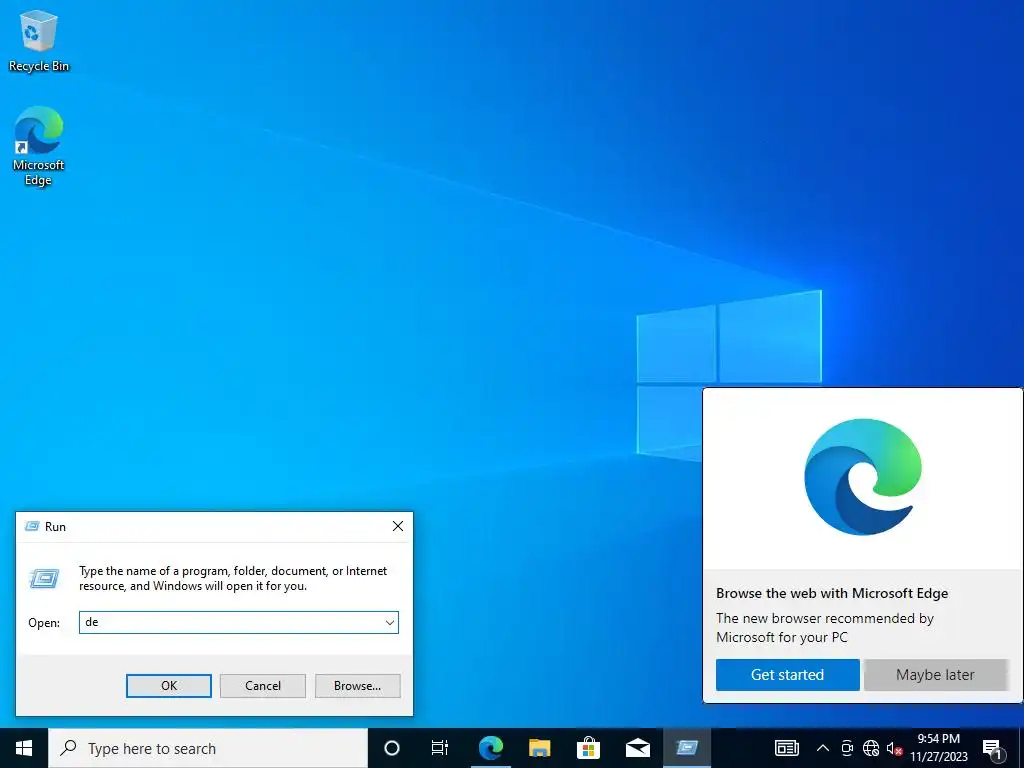Show hidden system tray icons
The width and height of the screenshot is (1024, 768).
click(823, 748)
